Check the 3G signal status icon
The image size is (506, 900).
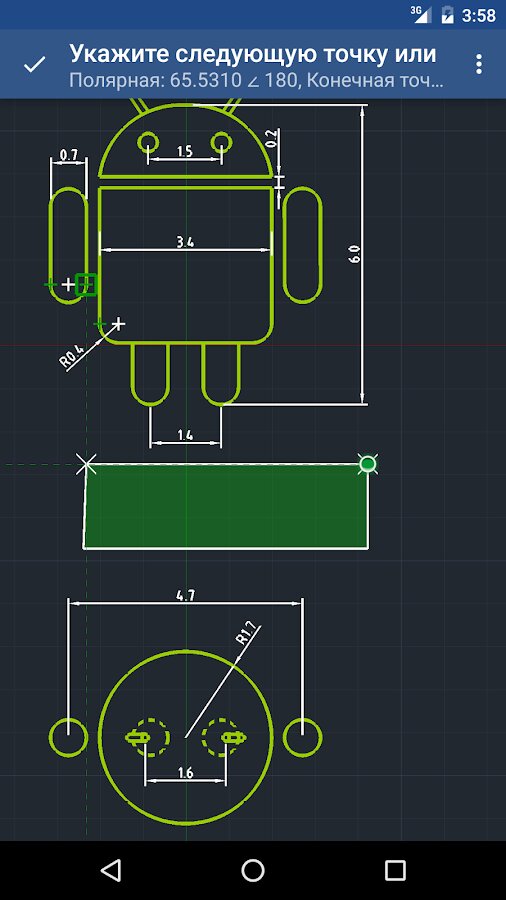pyautogui.click(x=421, y=14)
